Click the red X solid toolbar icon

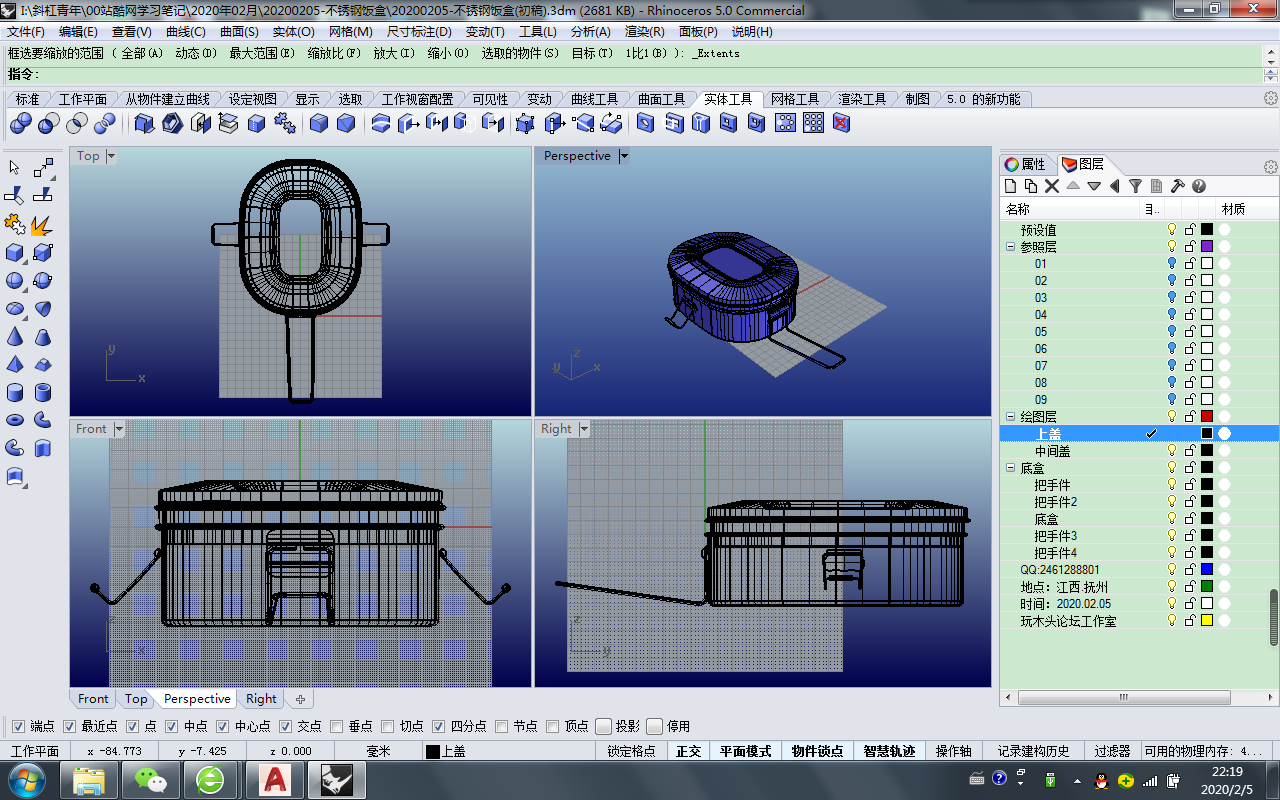coord(842,123)
